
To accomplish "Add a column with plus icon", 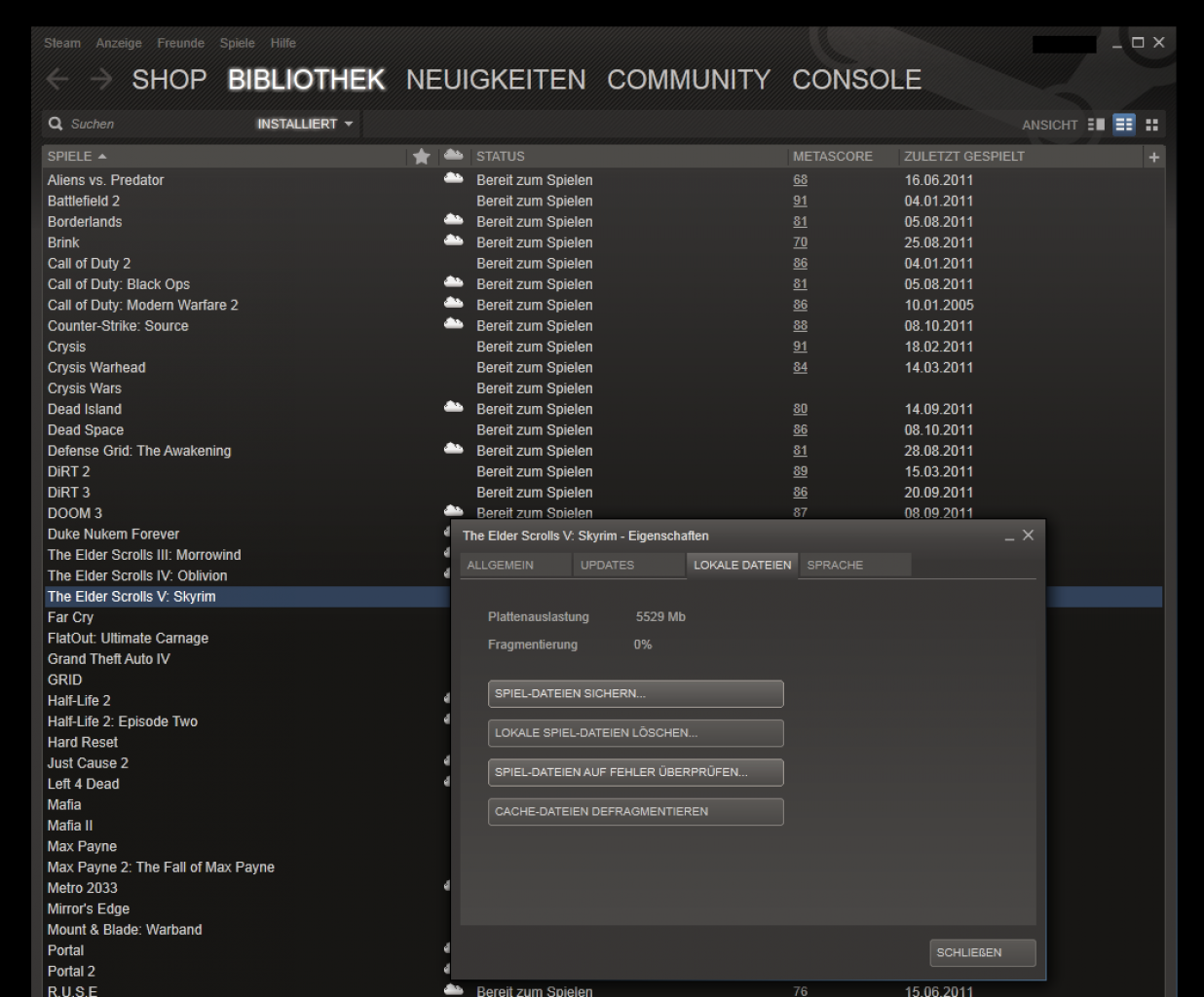I will coord(1153,157).
